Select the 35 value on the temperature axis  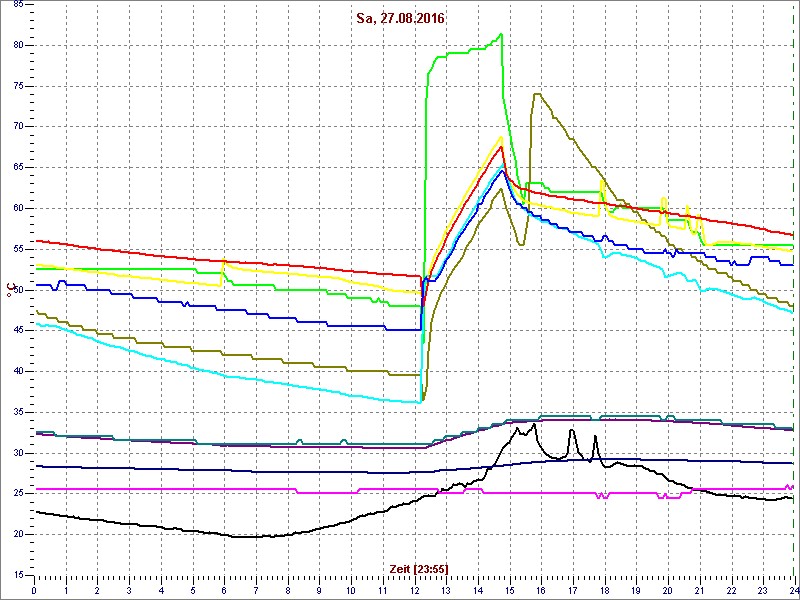pos(17,412)
